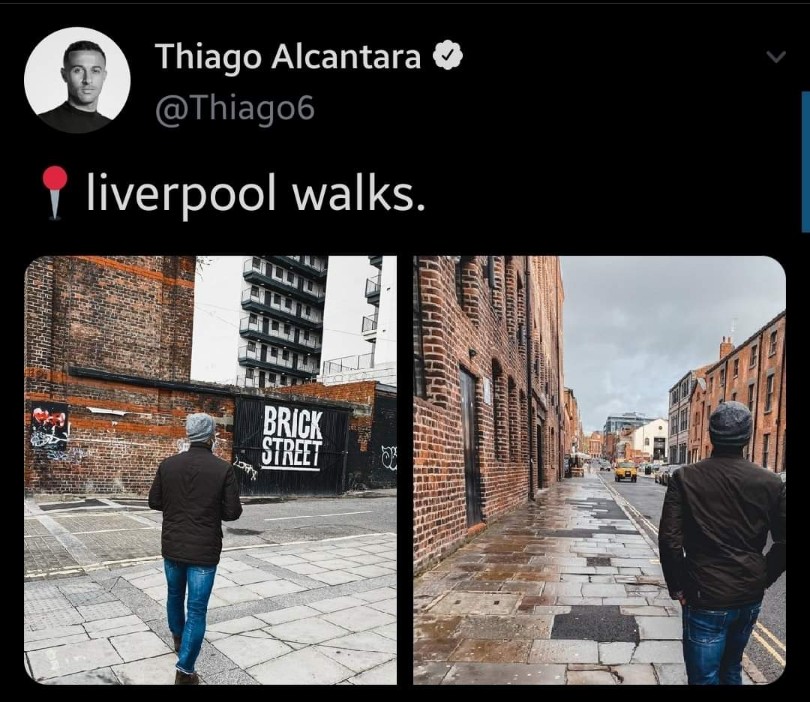Screen dimensions: 810x702
Task: Click the verified badge next to Thiago Alcantara
Action: 447,54
